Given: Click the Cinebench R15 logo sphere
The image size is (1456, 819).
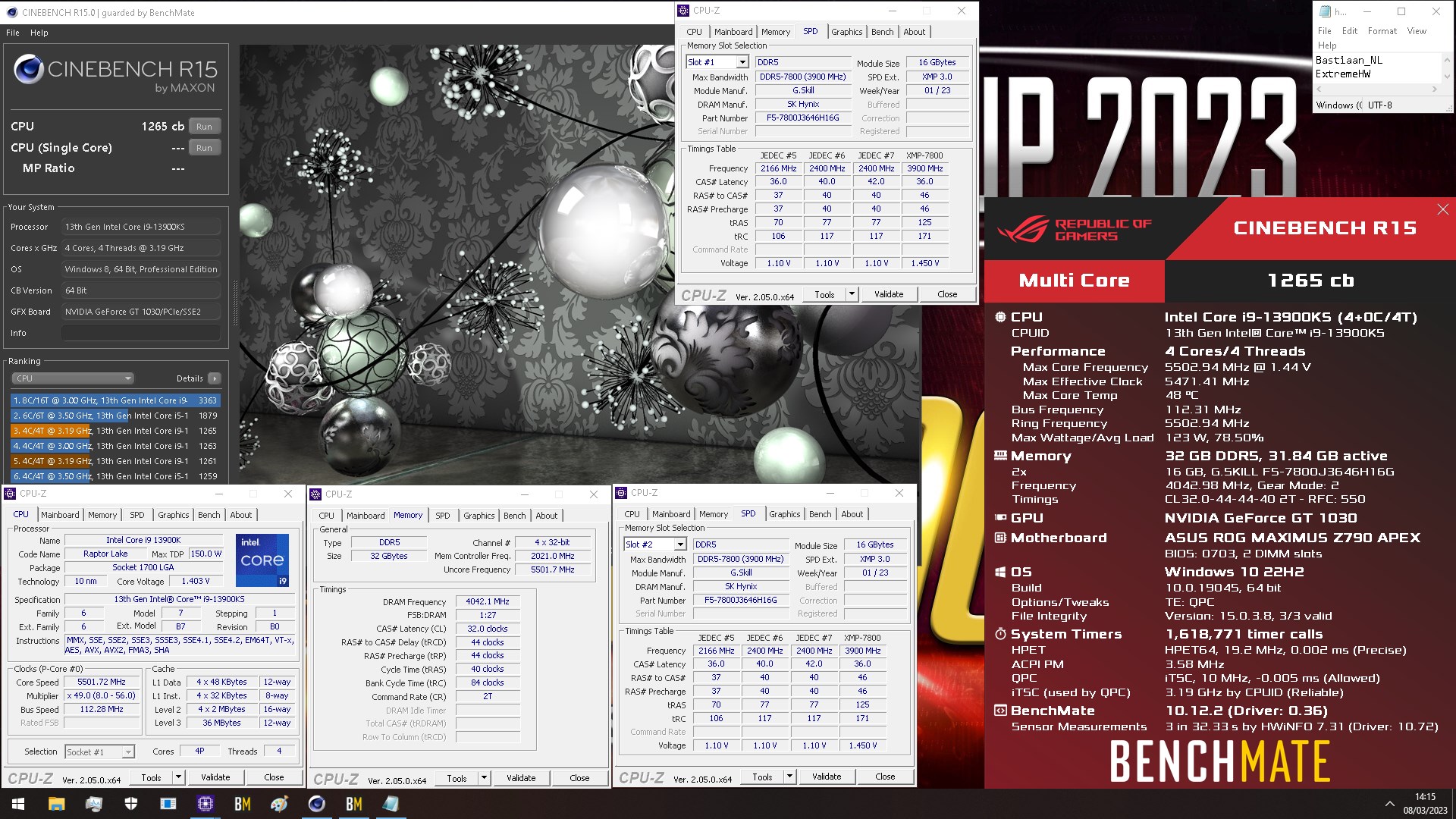Looking at the screenshot, I should 29,70.
